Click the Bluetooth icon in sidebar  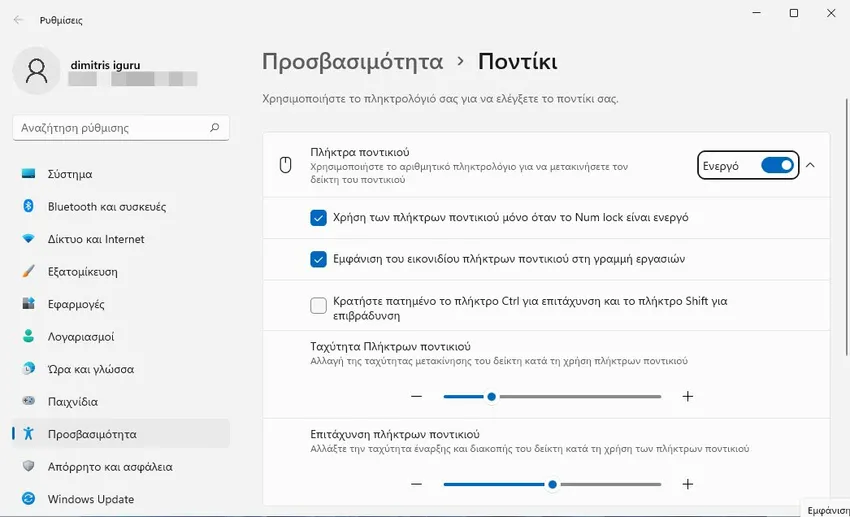click(28, 206)
